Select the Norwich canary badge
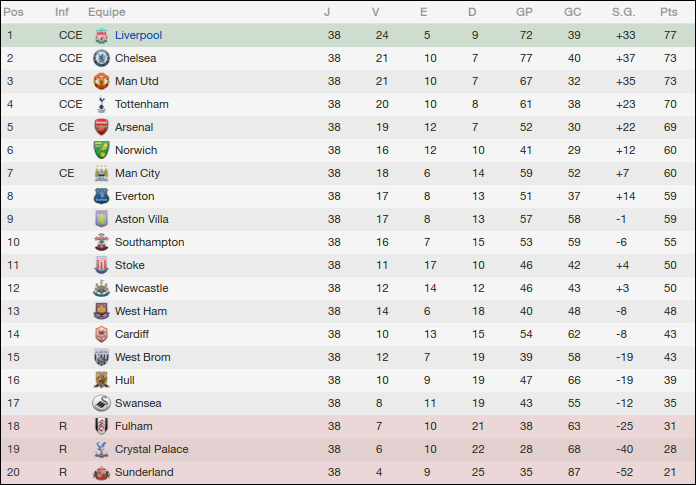 pyautogui.click(x=100, y=150)
